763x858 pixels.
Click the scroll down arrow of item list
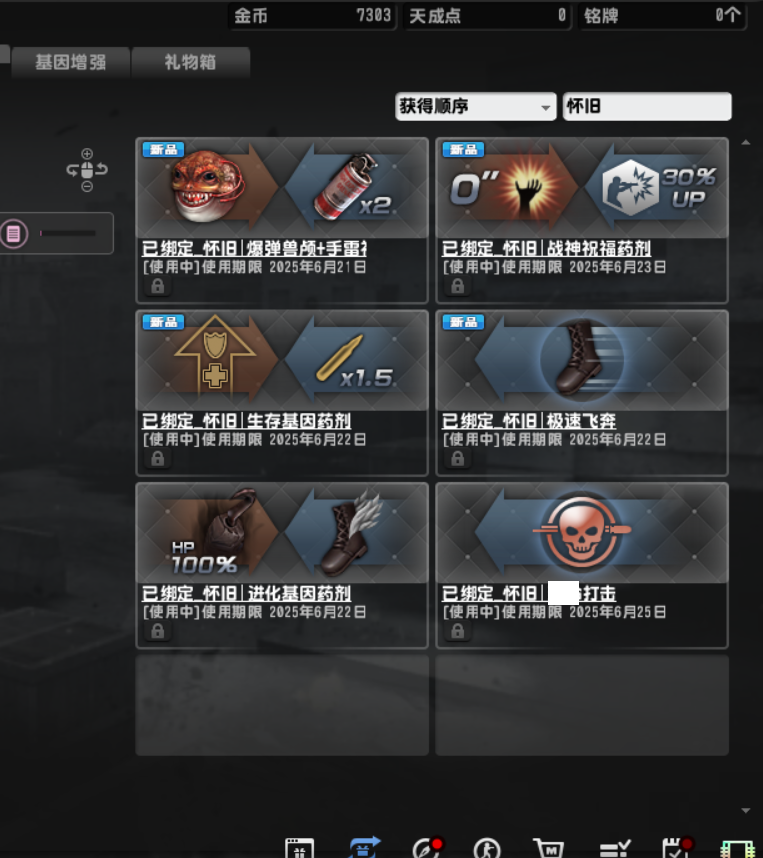tap(745, 810)
